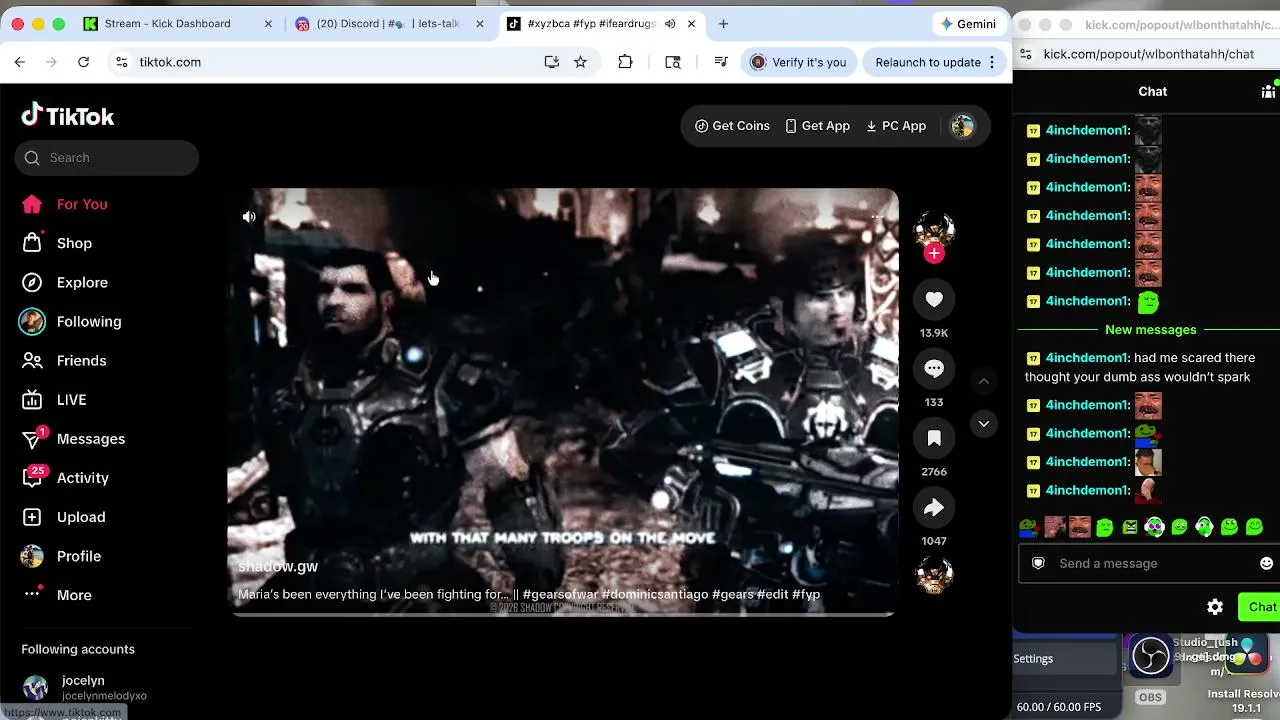The image size is (1280, 720).
Task: Open Chrome's three-dot menu
Action: tap(992, 62)
